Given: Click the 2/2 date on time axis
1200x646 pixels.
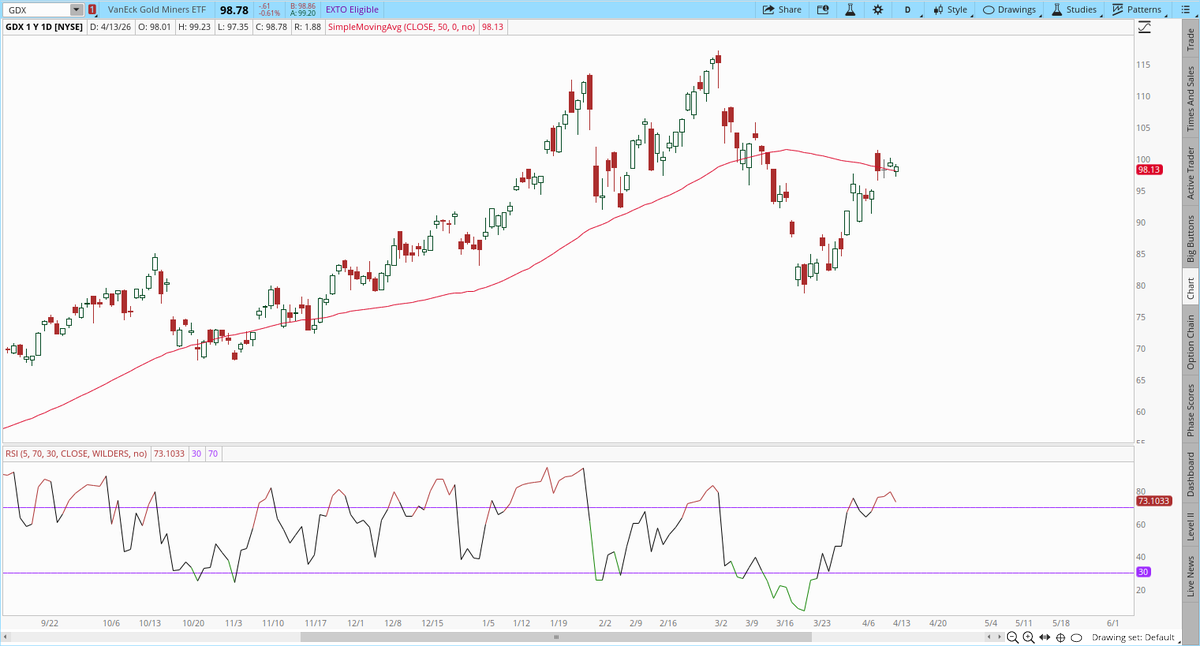Looking at the screenshot, I should tap(605, 622).
